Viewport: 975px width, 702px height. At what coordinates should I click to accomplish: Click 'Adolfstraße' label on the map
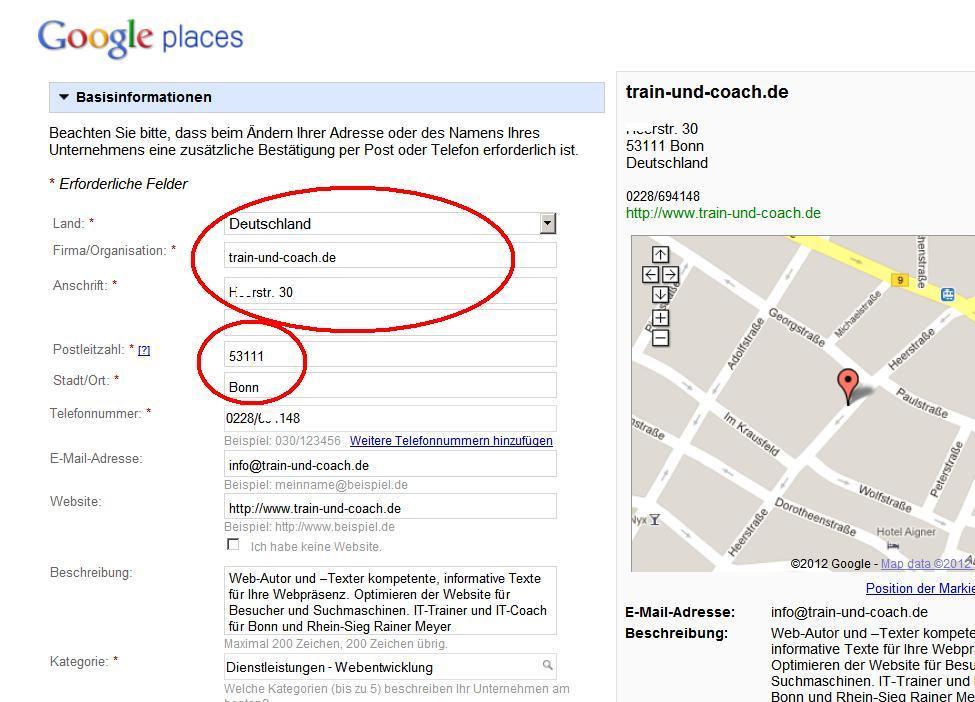point(745,344)
